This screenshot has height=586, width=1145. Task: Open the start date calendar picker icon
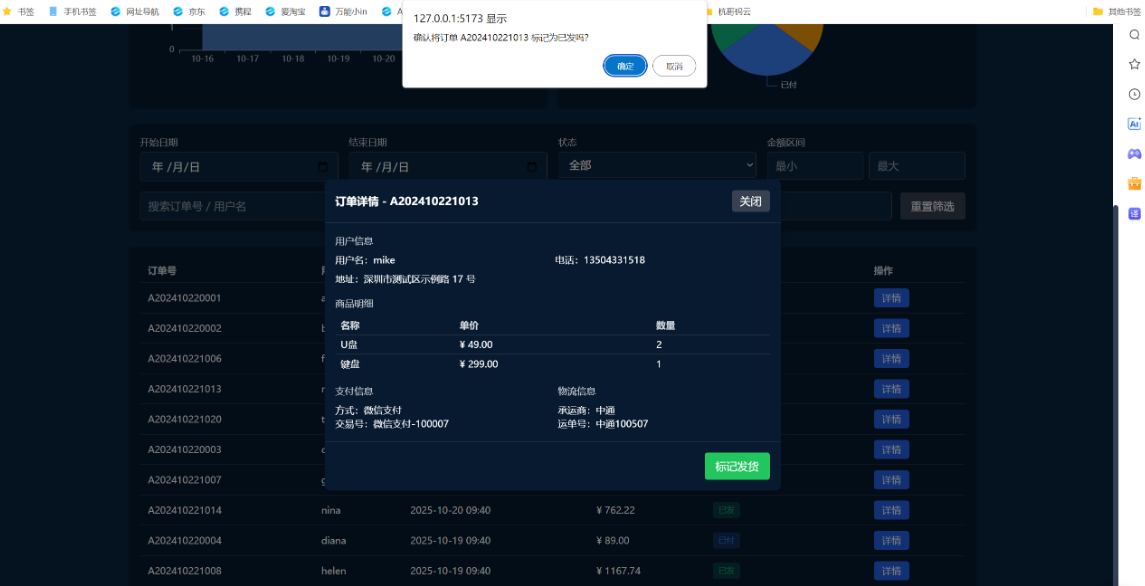(323, 167)
